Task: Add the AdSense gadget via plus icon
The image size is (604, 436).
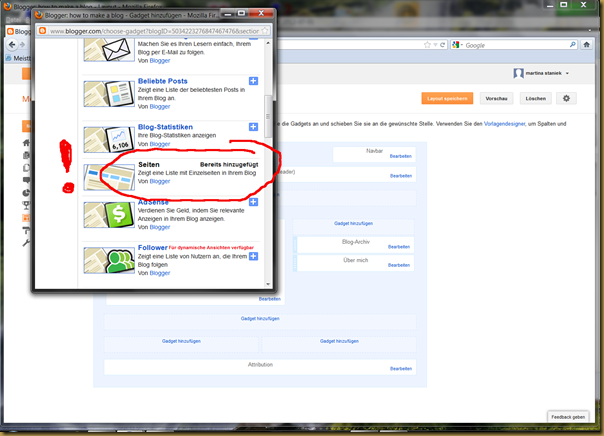Action: (253, 202)
